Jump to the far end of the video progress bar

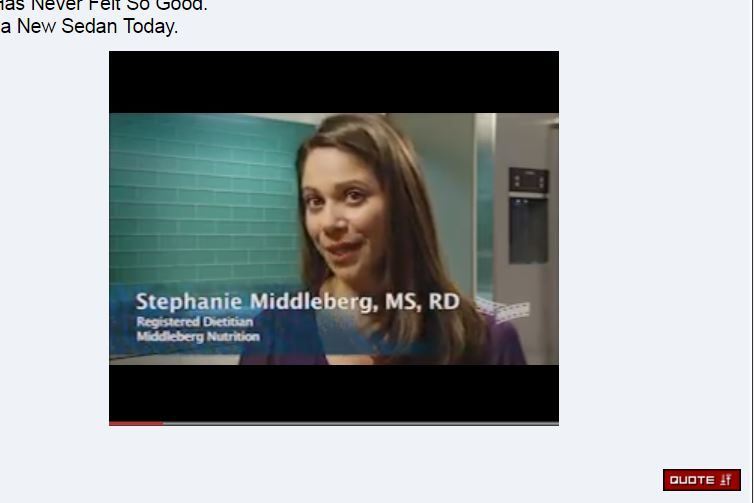point(556,424)
